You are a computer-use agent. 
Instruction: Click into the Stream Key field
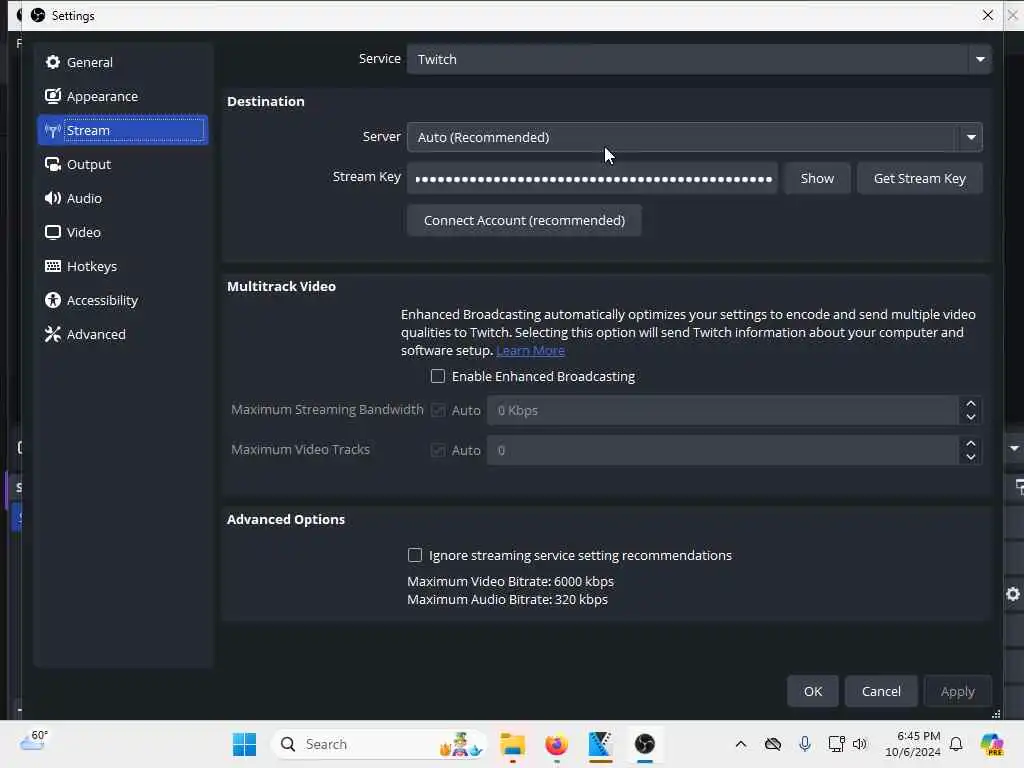(x=592, y=178)
